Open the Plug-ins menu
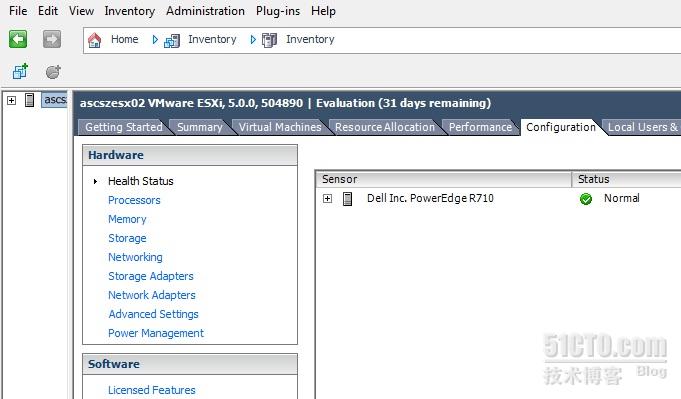This screenshot has height=399, width=681. pos(278,11)
